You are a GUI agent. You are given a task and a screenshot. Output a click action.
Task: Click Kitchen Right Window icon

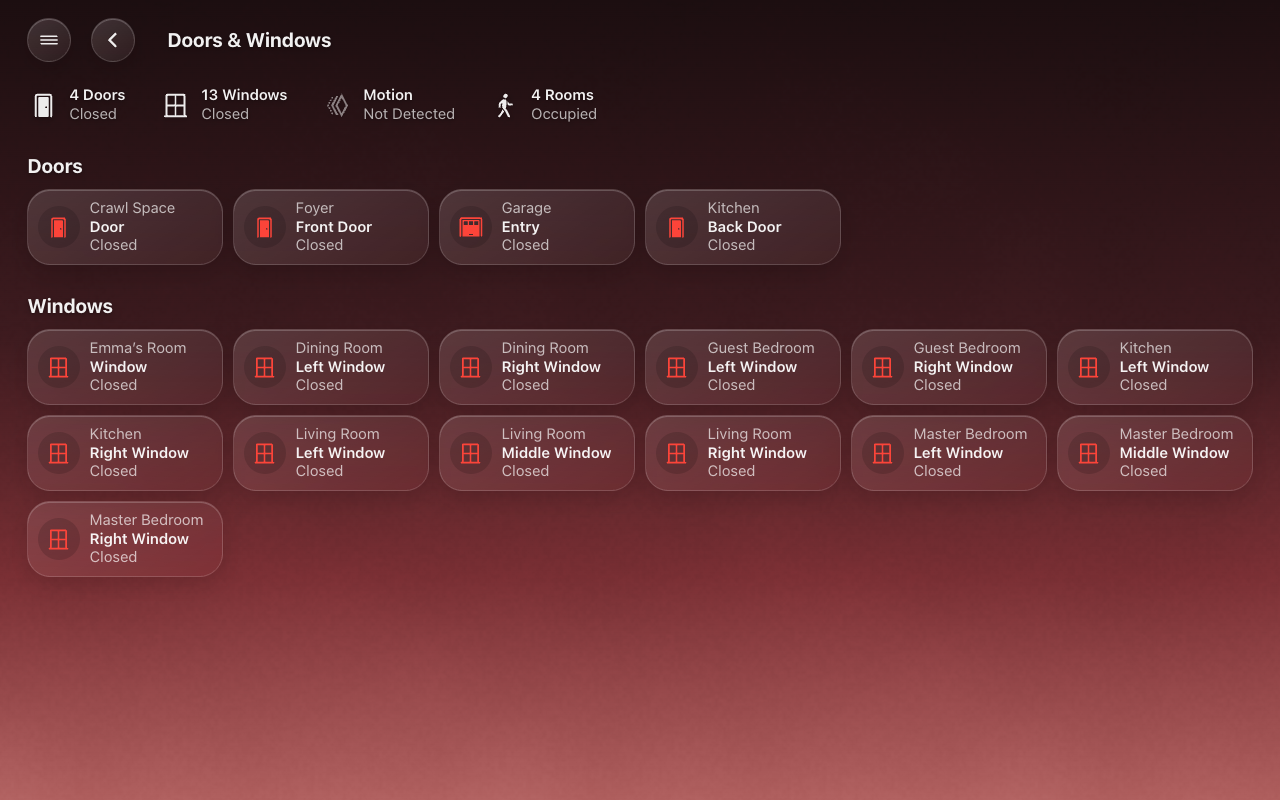(x=59, y=453)
